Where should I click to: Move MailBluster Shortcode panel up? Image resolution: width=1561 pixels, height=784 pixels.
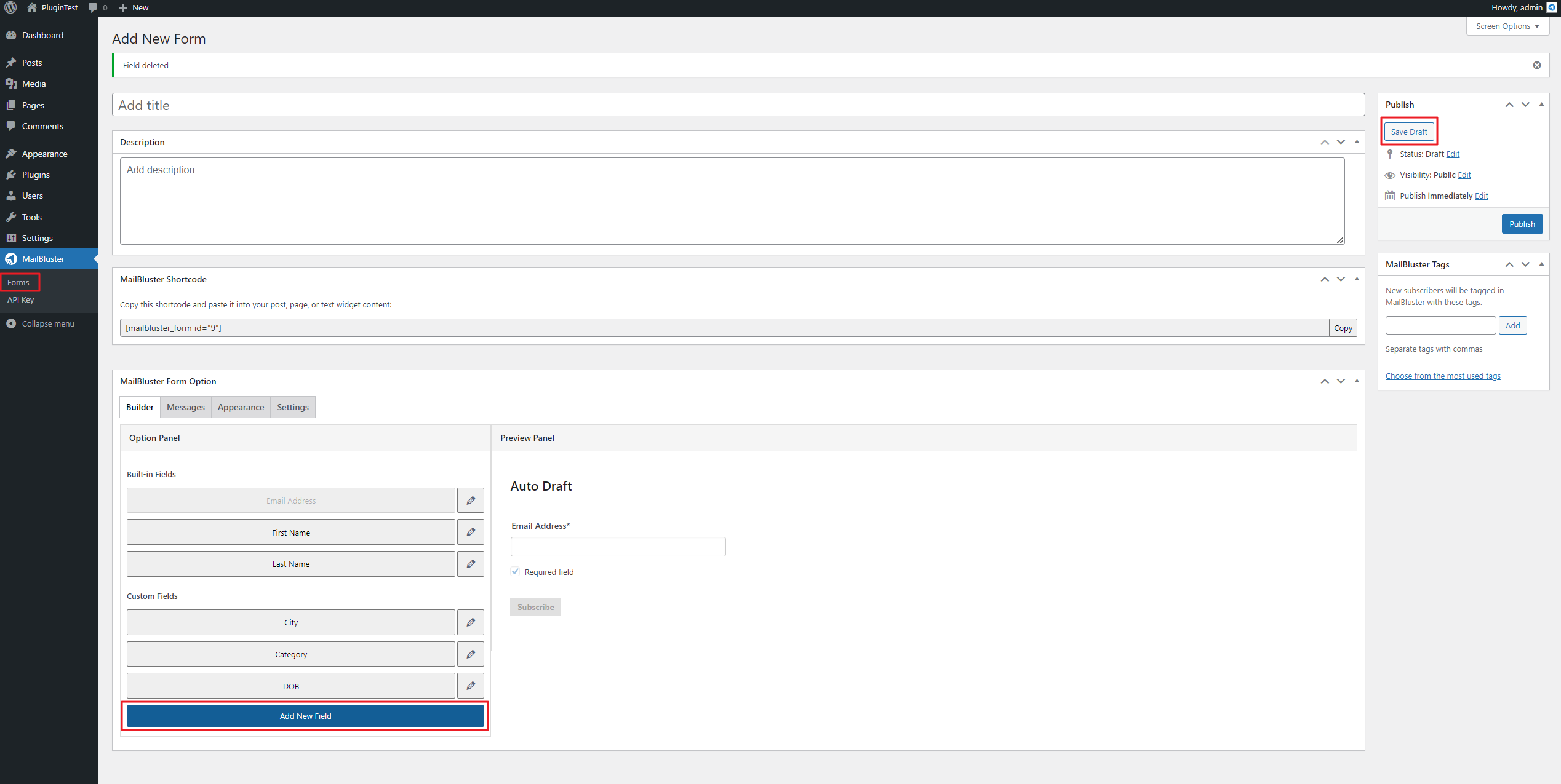pyautogui.click(x=1325, y=279)
